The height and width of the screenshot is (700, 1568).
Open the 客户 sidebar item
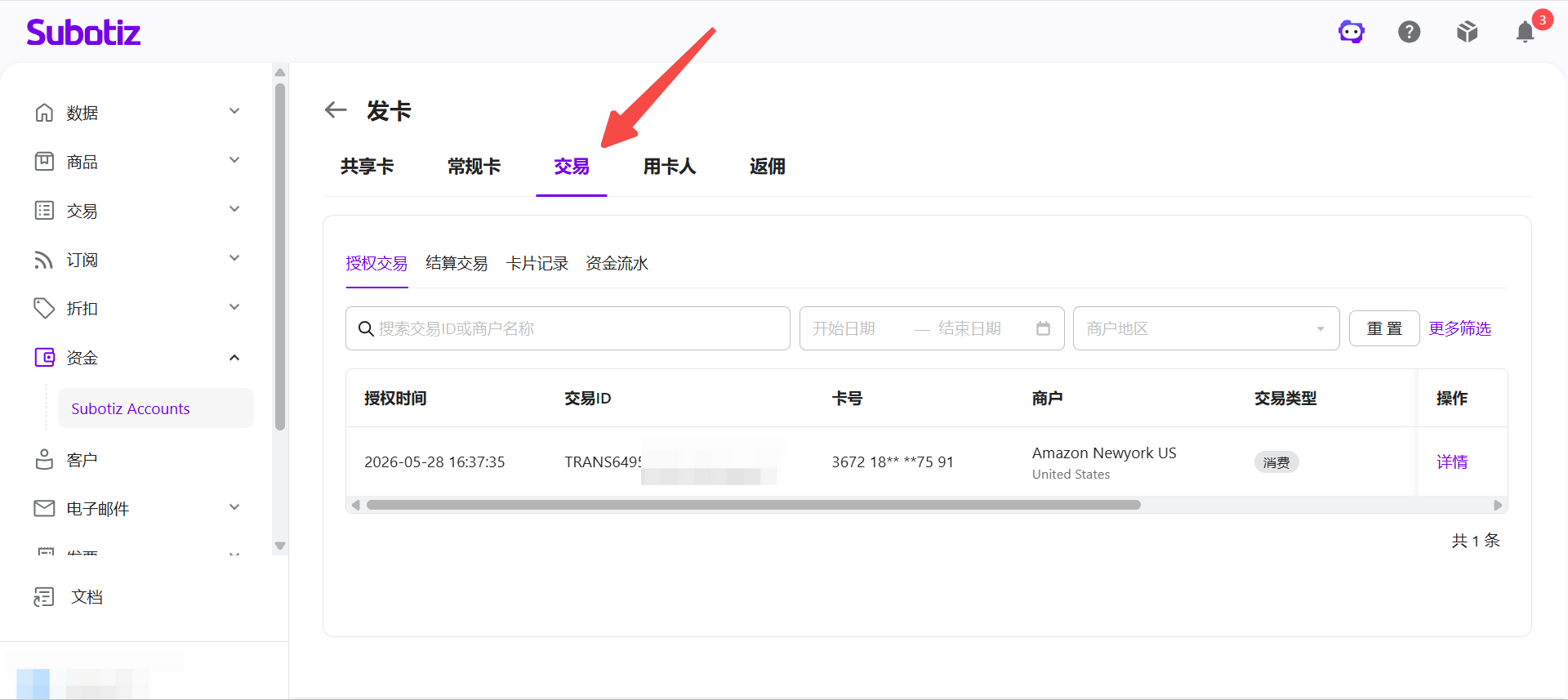(82, 460)
